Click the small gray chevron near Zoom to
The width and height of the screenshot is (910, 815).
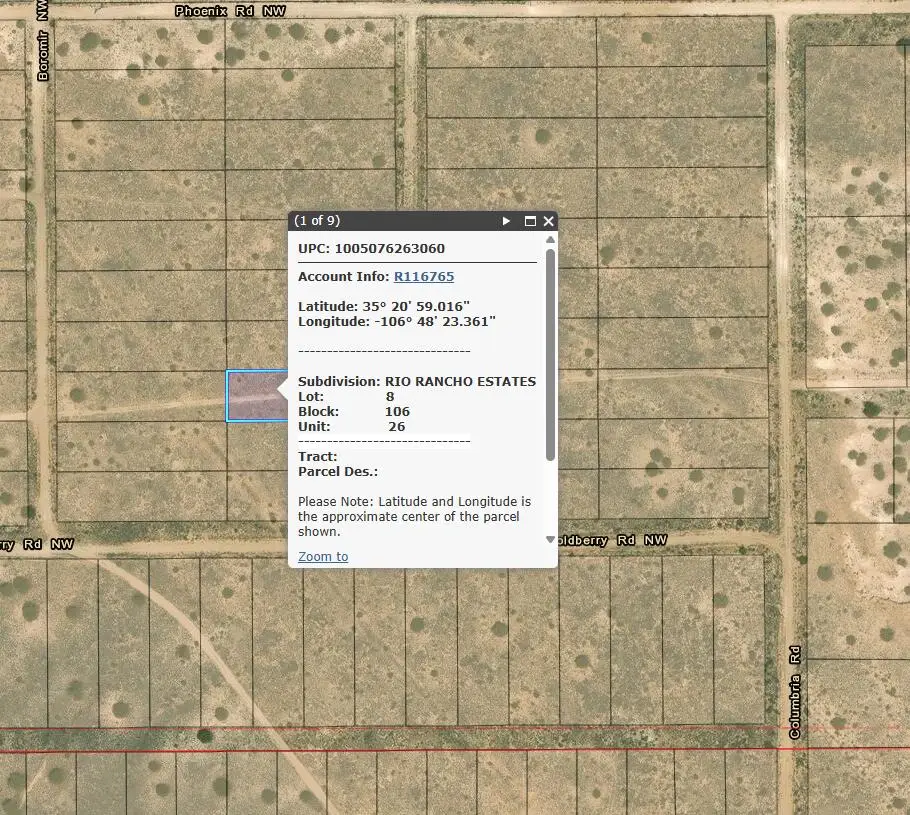point(550,539)
